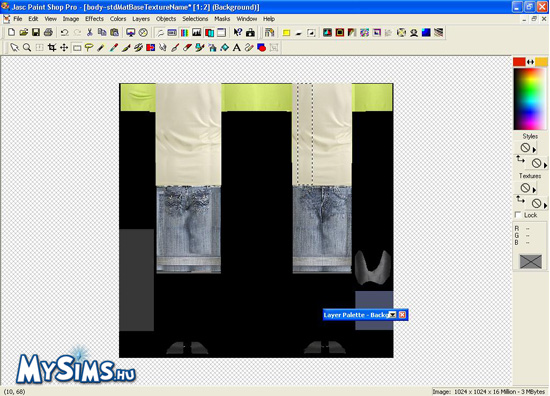Select the Mover tool
The image size is (550, 396).
tap(64, 47)
